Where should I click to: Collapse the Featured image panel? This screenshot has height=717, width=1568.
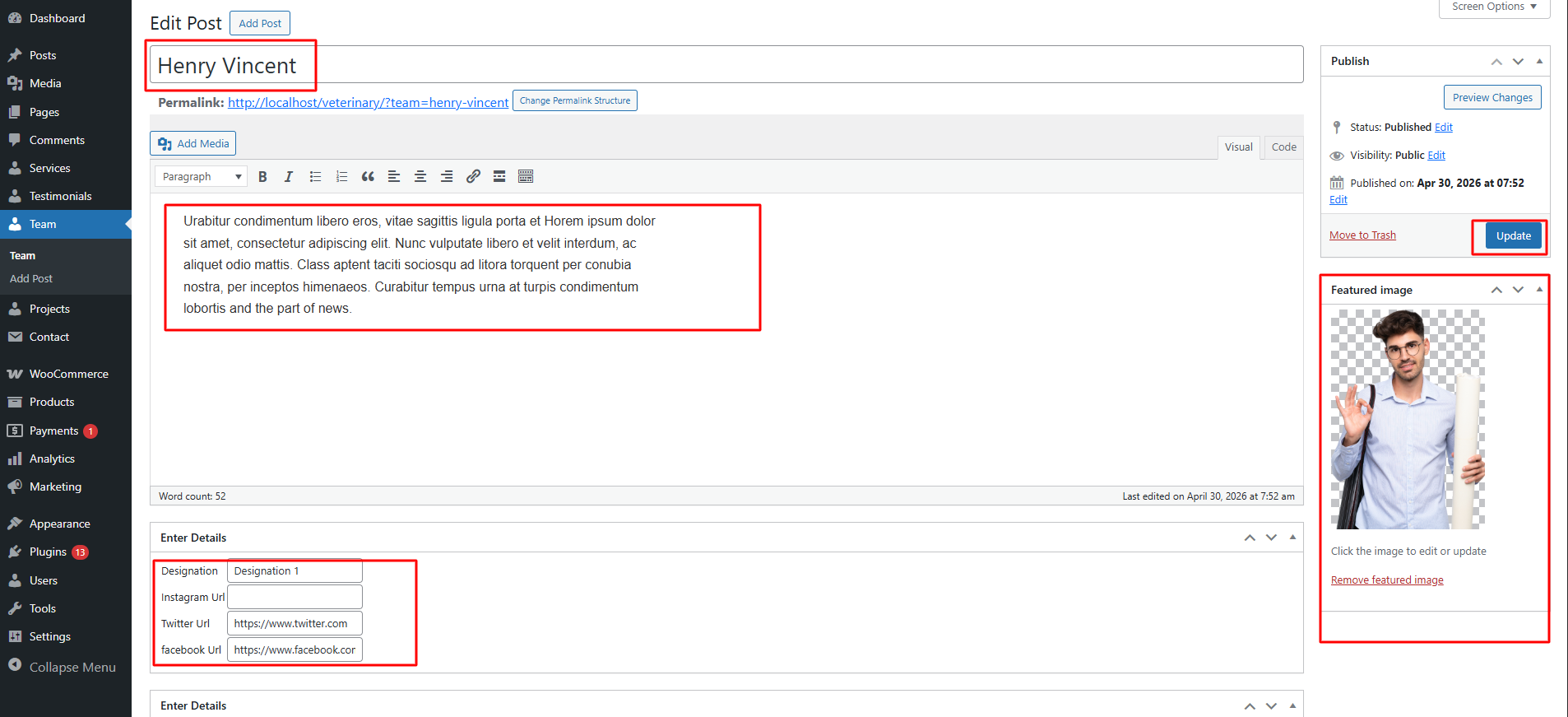click(x=1539, y=290)
